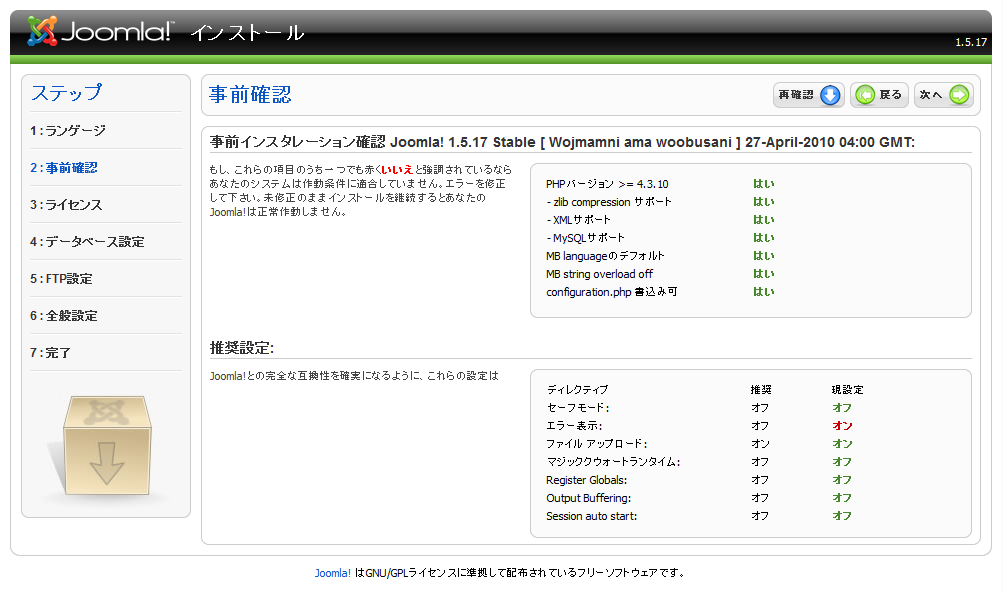This screenshot has height=592, width=1003.
Task: Select step 6: 全般設定
Action: pos(63,316)
